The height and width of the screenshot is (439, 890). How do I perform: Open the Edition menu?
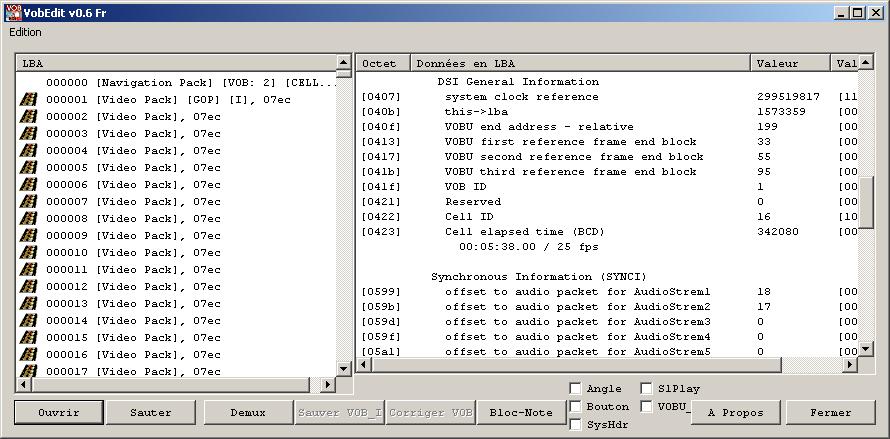coord(26,32)
